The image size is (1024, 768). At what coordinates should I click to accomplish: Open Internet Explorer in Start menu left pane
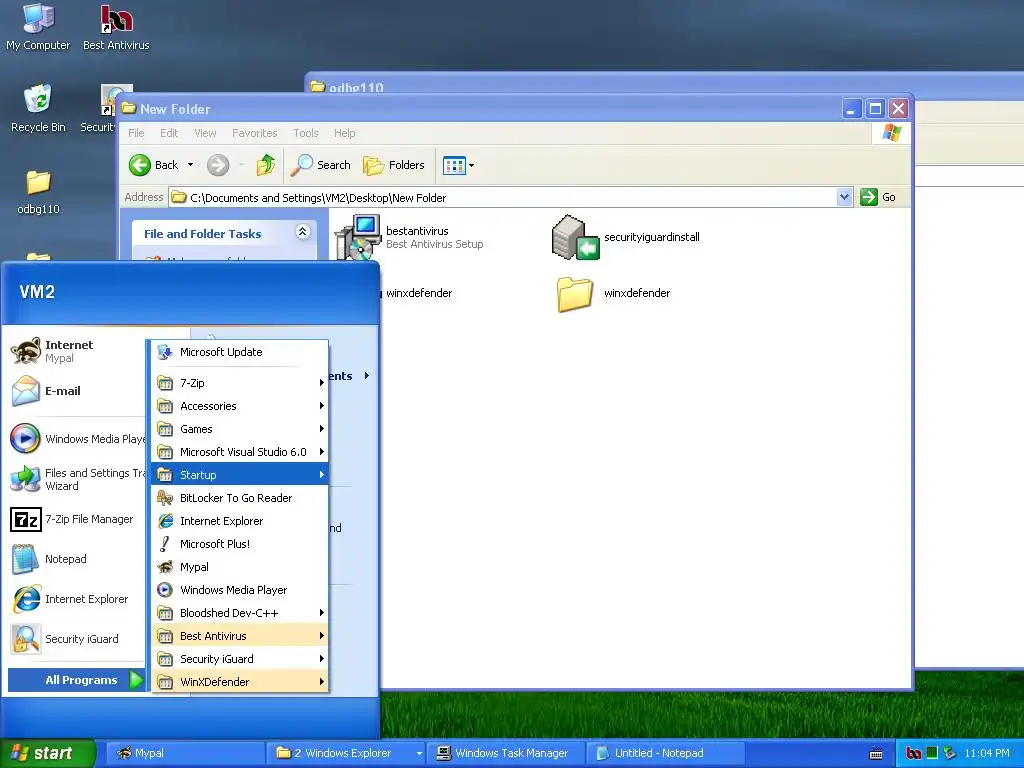(77, 599)
